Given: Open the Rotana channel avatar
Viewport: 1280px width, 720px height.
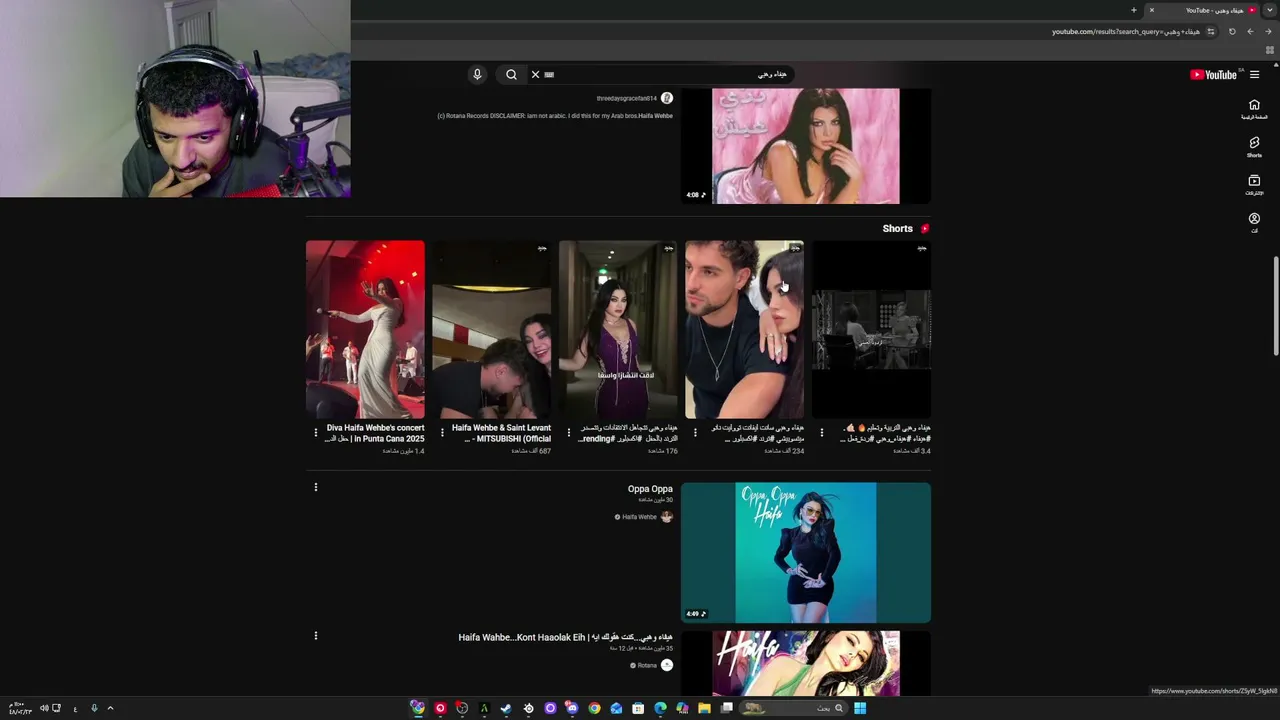Looking at the screenshot, I should [x=667, y=665].
